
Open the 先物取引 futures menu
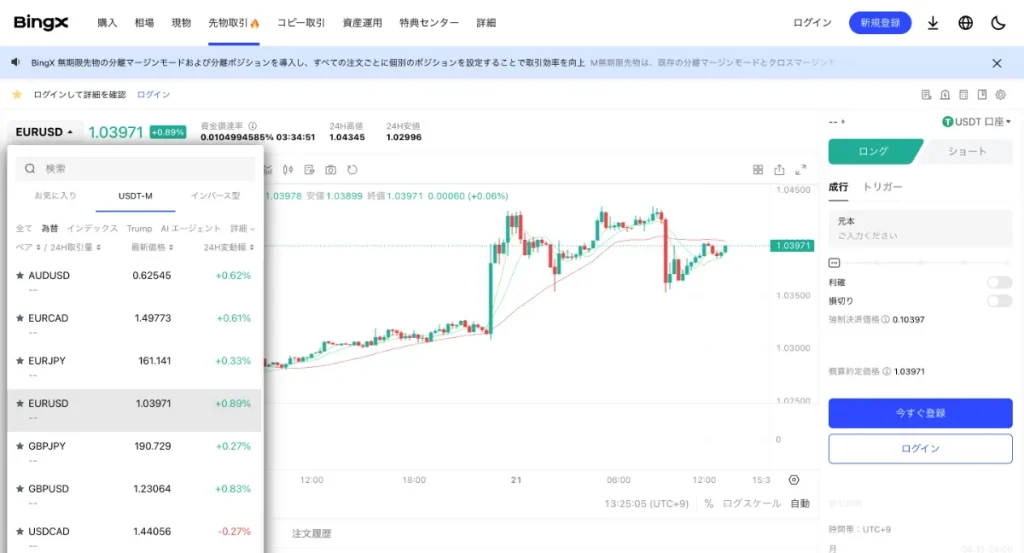click(234, 23)
